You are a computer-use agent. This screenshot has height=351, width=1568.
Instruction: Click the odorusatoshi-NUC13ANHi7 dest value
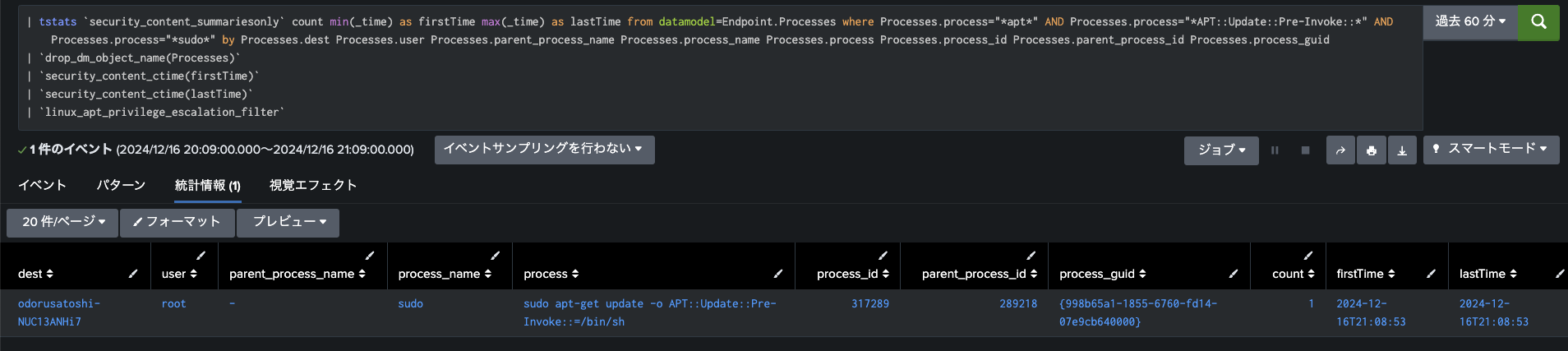pos(59,312)
